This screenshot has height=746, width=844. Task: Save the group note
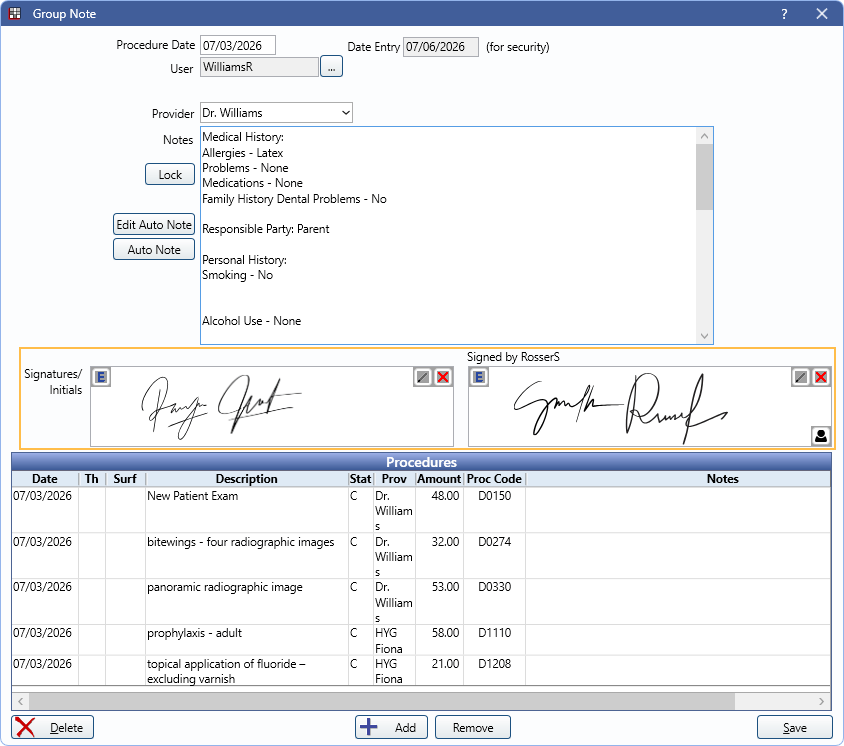coord(794,728)
